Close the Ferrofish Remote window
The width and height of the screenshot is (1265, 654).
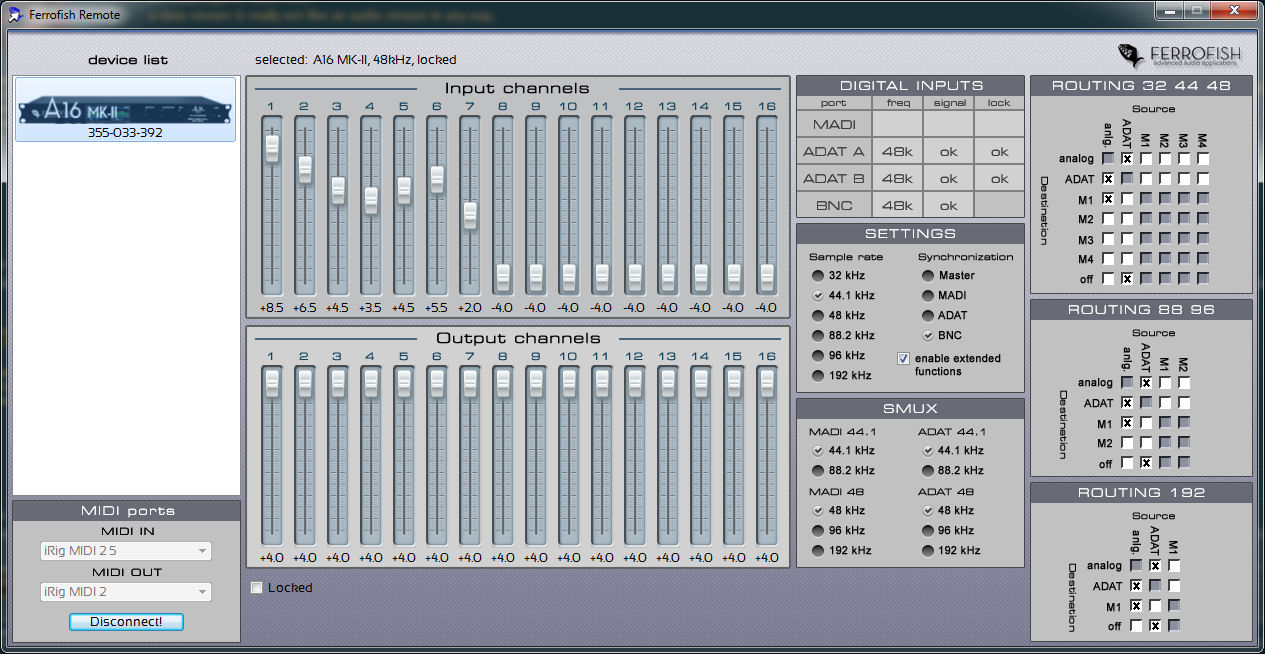pos(1232,10)
